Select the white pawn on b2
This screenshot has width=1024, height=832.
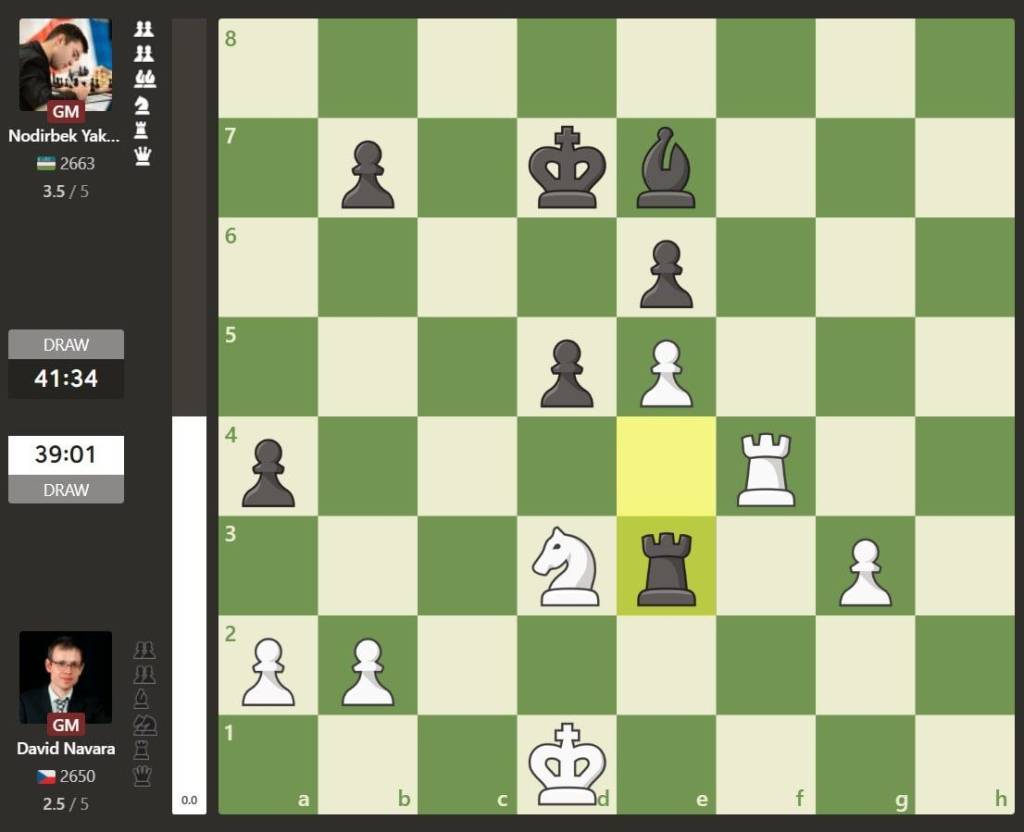(368, 665)
